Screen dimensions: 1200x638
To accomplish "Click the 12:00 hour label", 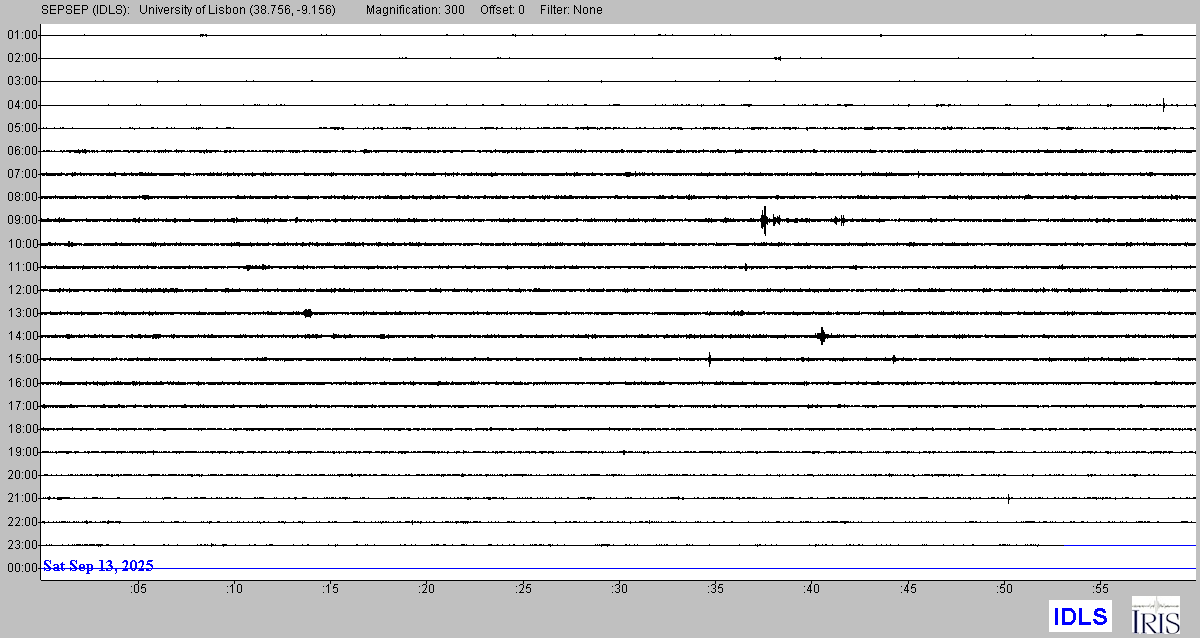I will pos(22,290).
